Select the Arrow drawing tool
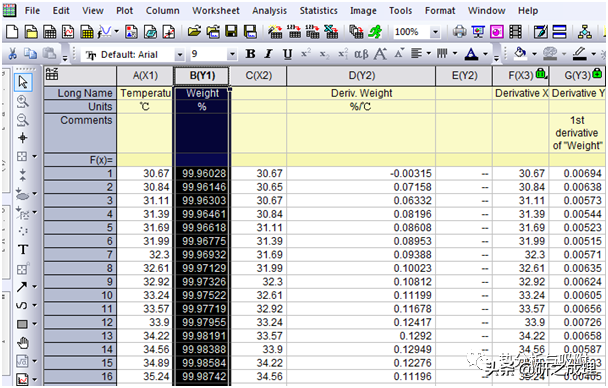This screenshot has width=608, height=388. (22, 287)
